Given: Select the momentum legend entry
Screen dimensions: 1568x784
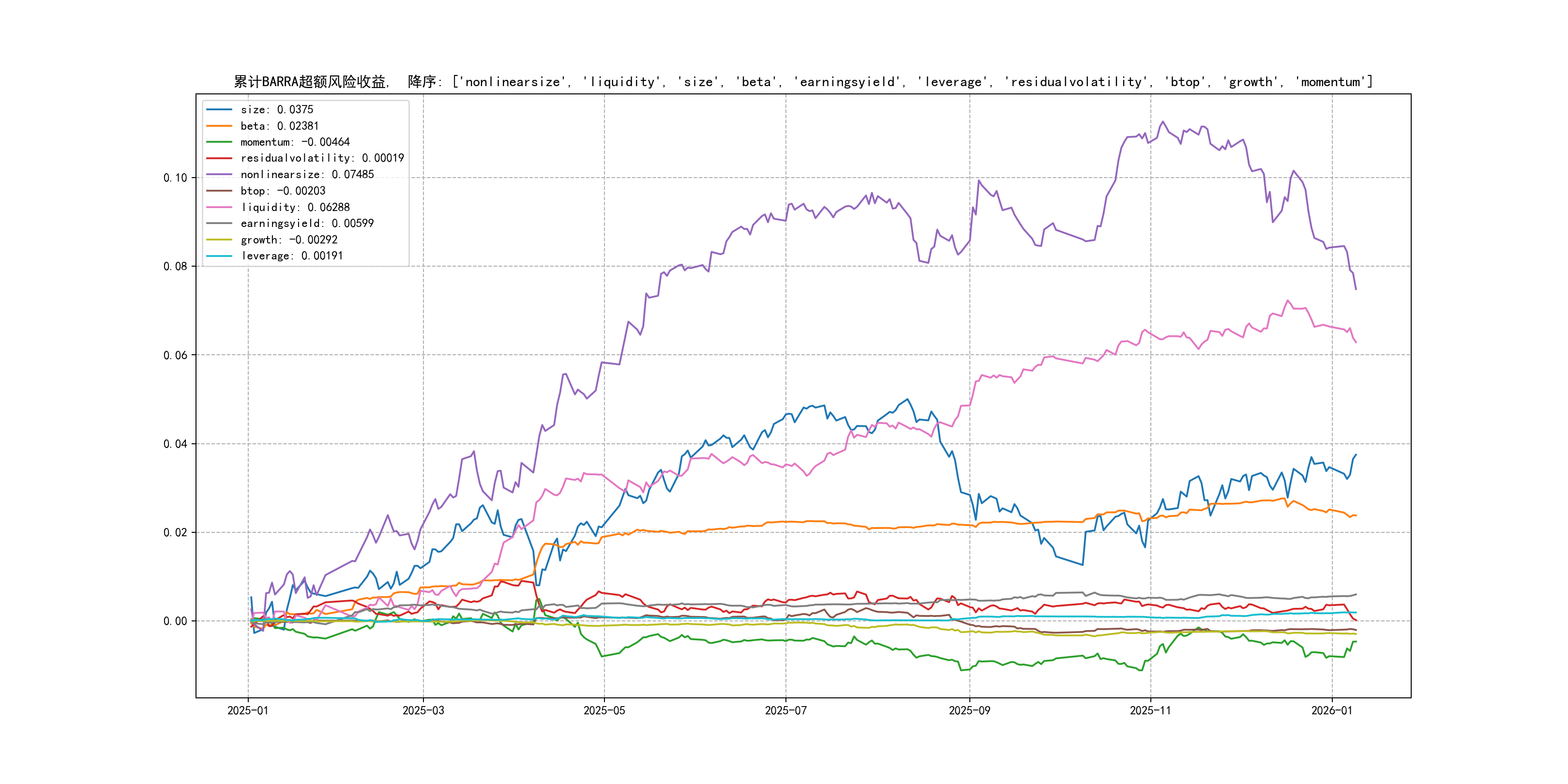Looking at the screenshot, I should pos(295,142).
